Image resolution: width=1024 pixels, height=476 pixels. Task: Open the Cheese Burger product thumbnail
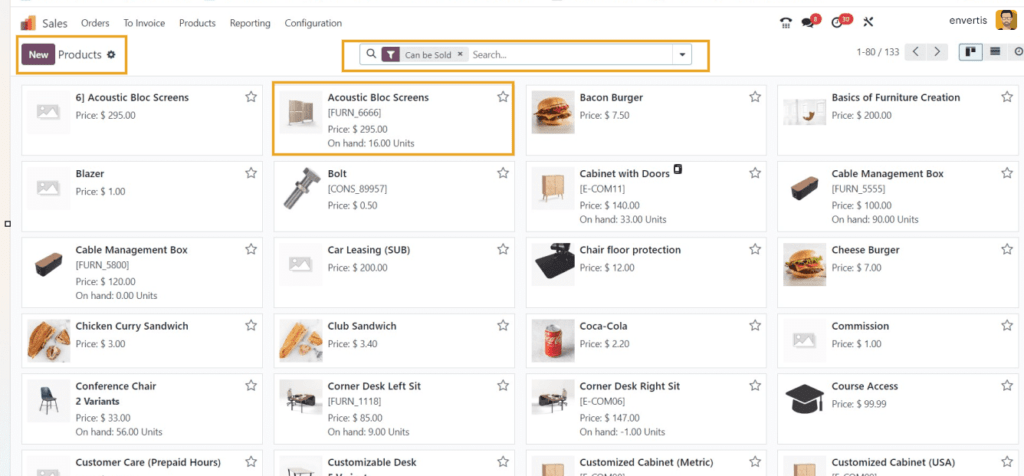click(804, 264)
